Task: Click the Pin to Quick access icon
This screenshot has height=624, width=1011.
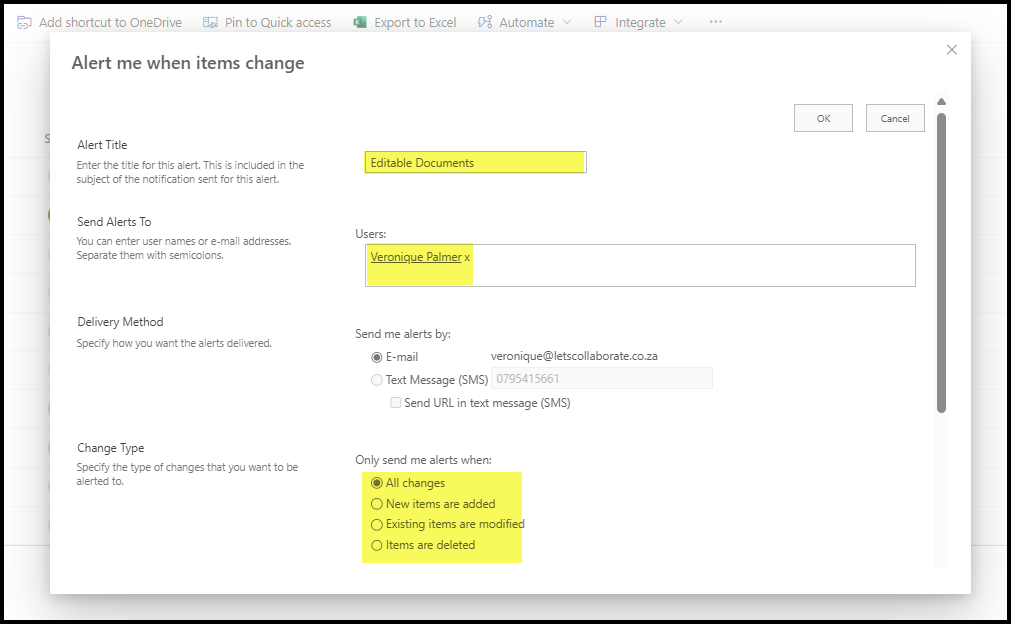Action: click(x=210, y=22)
